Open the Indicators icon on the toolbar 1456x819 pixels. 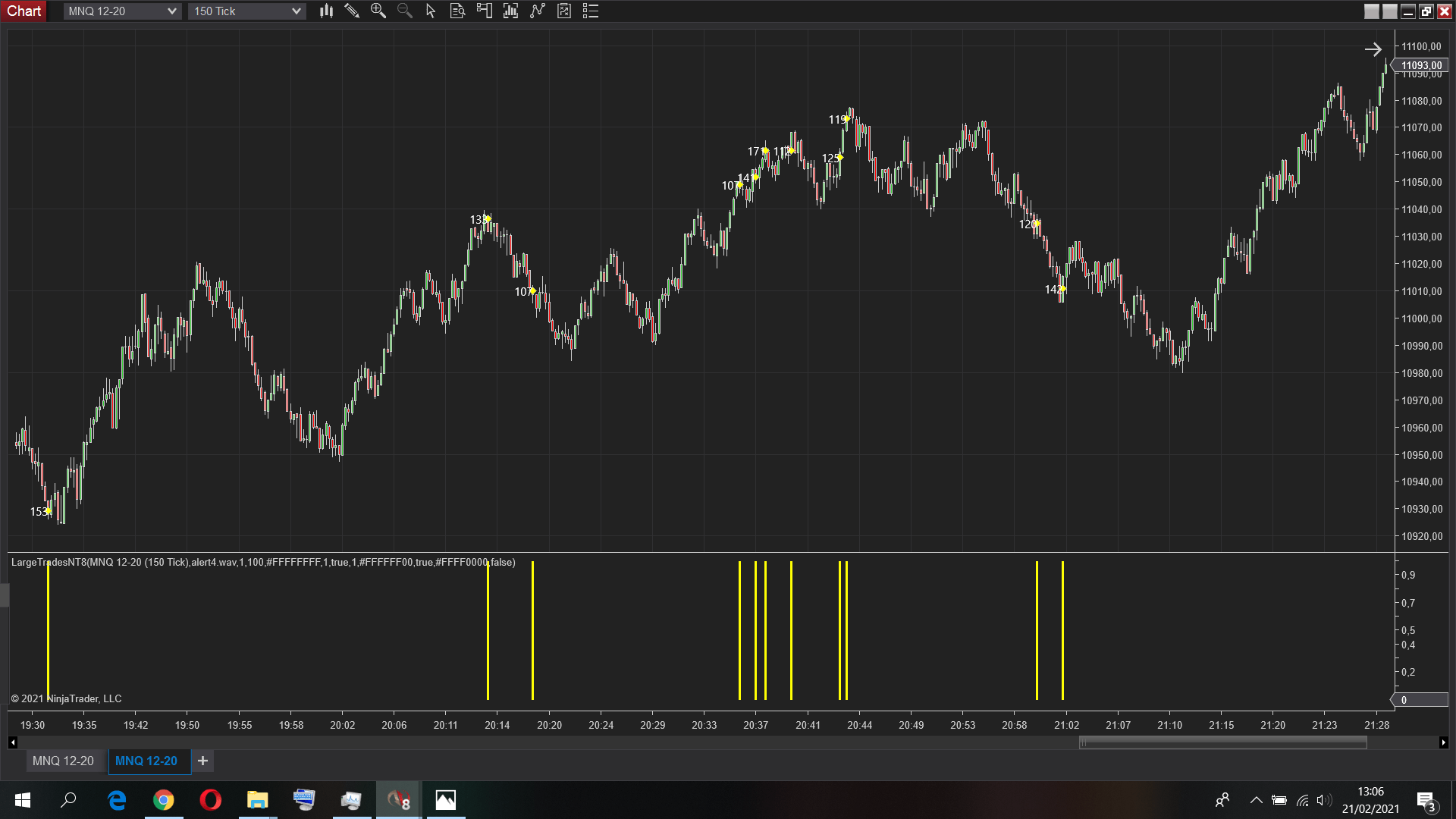510,11
